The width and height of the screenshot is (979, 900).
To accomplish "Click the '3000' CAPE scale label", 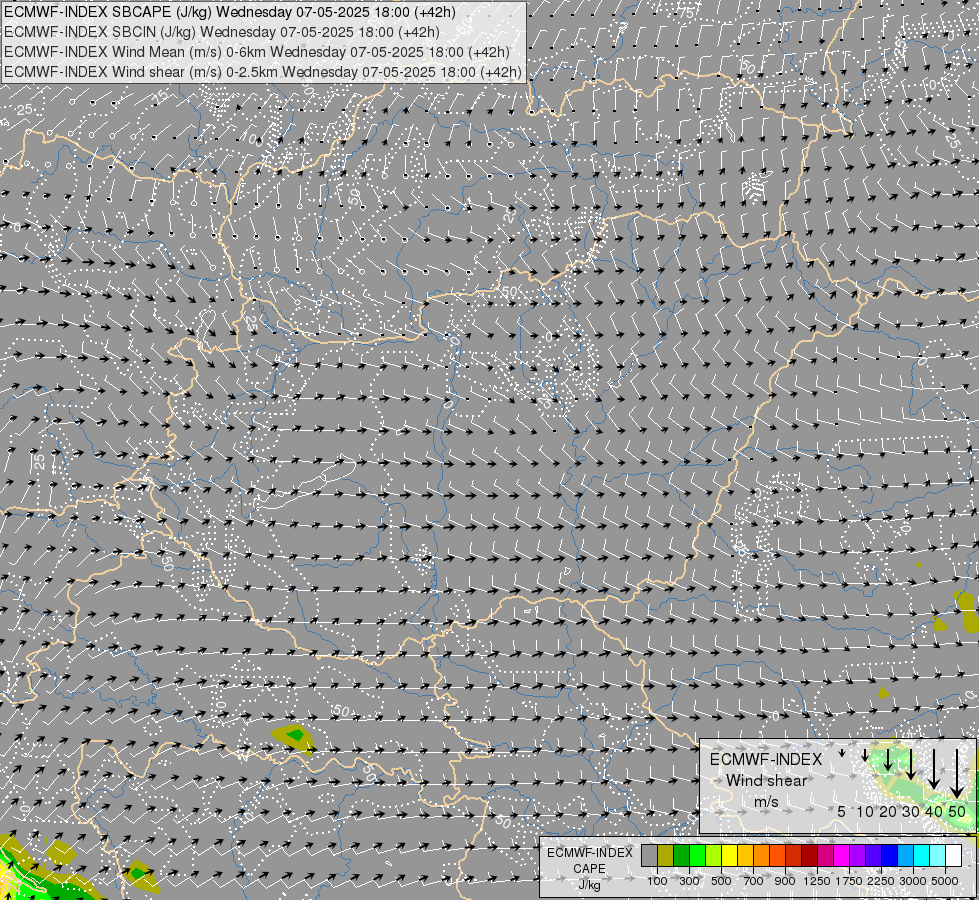I will (913, 881).
